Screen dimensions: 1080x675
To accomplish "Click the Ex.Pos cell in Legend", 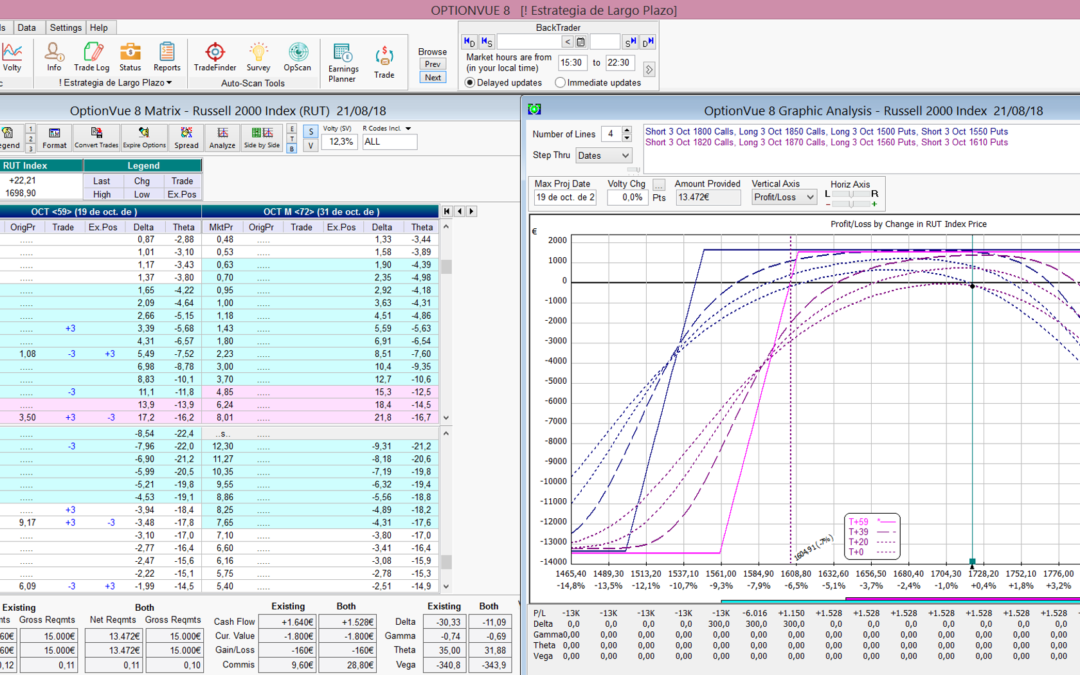I will [182, 194].
